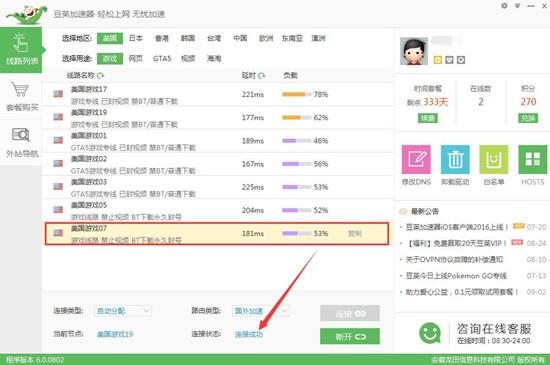Open the 外站导航 sidebar section
The height and width of the screenshot is (365, 550).
click(x=21, y=143)
